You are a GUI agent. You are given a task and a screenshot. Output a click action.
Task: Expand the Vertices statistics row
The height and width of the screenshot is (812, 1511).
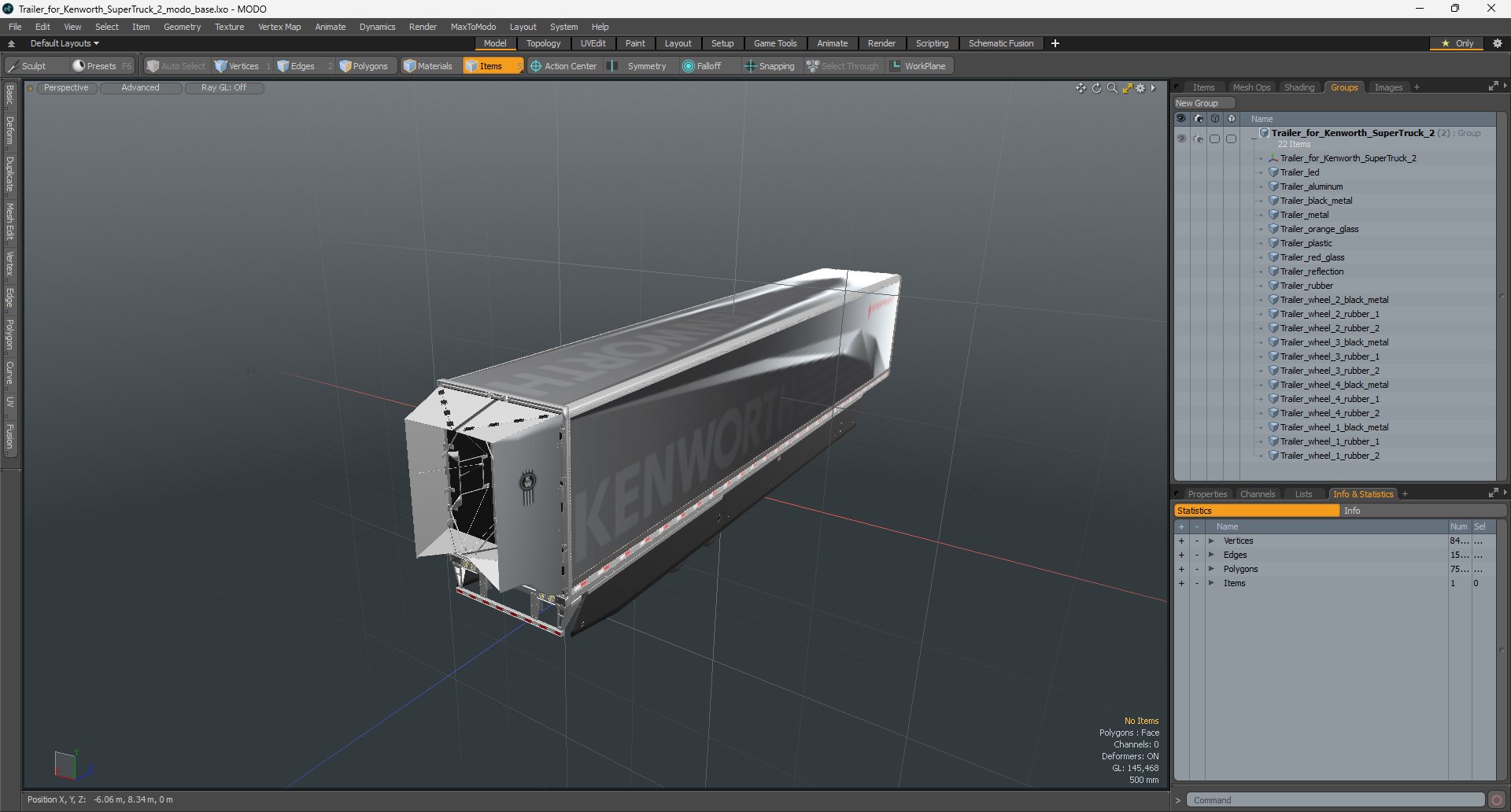1212,541
